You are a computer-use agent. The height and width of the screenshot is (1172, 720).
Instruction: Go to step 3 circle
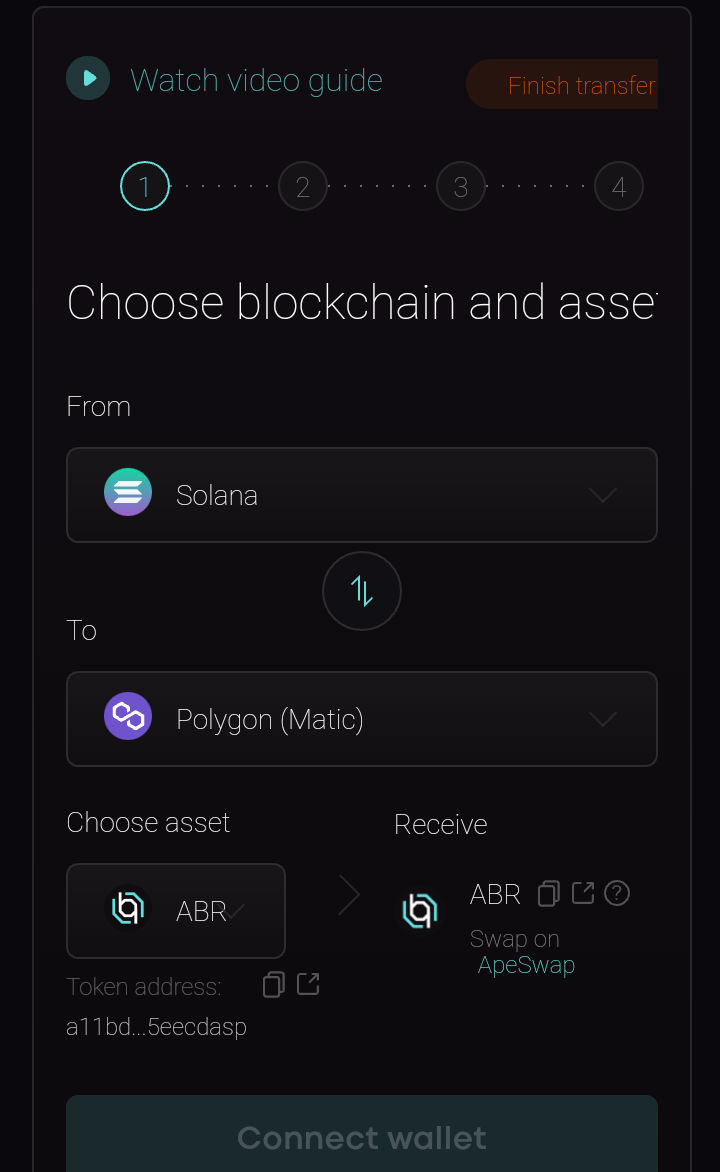coord(461,186)
